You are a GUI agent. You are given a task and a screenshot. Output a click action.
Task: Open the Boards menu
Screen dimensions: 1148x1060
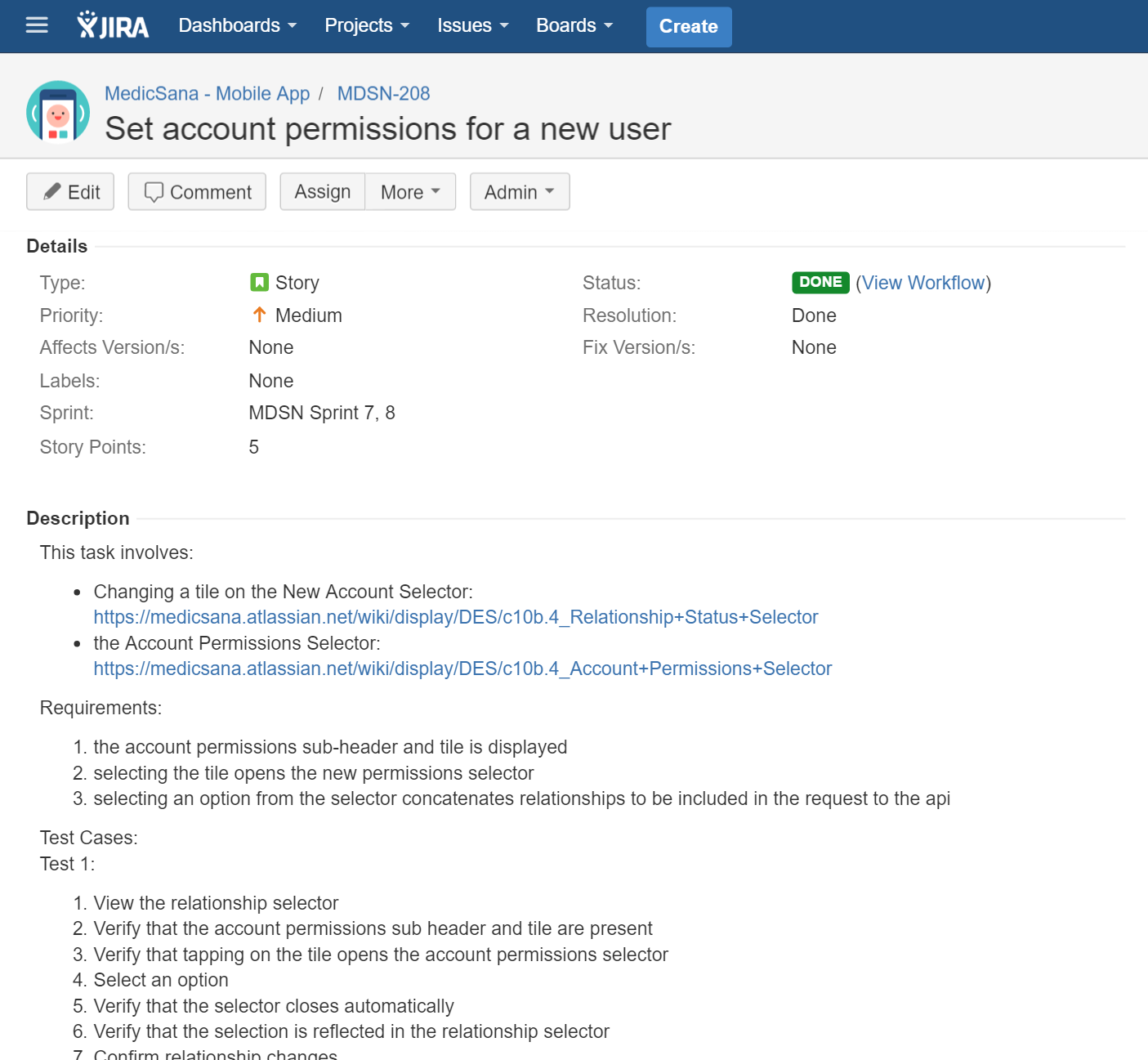click(574, 26)
